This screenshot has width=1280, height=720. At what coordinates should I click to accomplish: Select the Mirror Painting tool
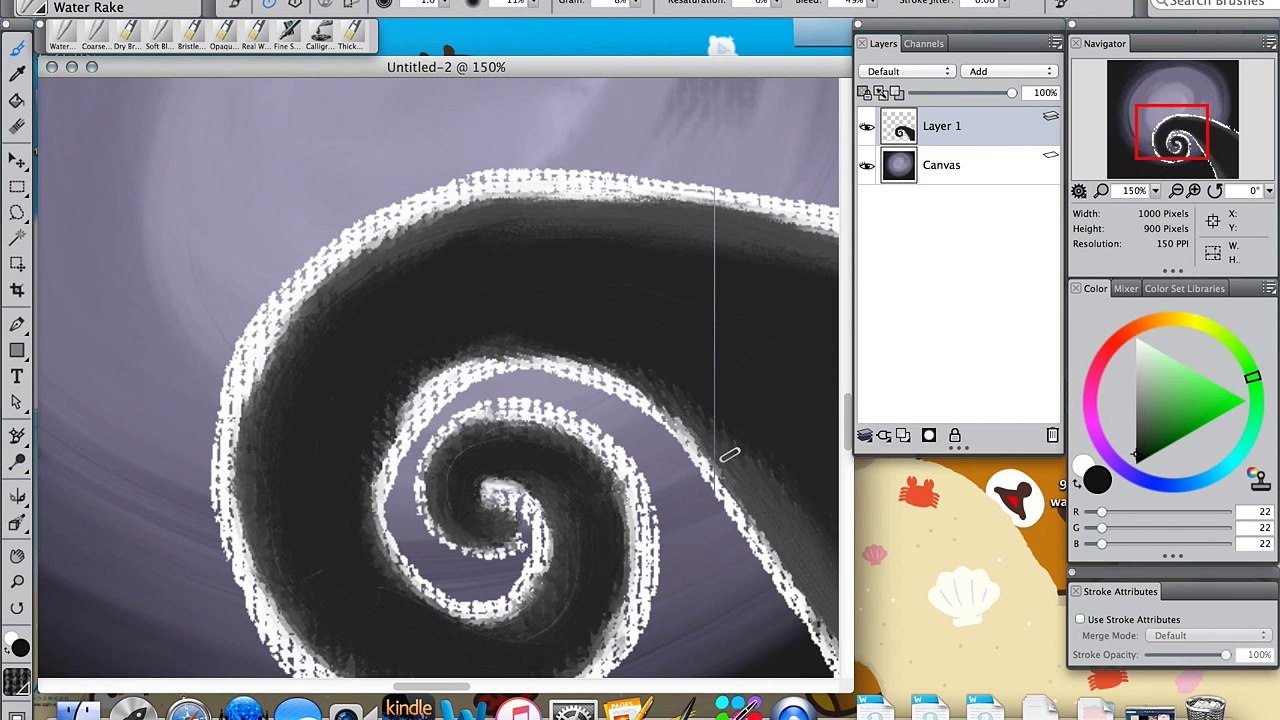(x=17, y=496)
